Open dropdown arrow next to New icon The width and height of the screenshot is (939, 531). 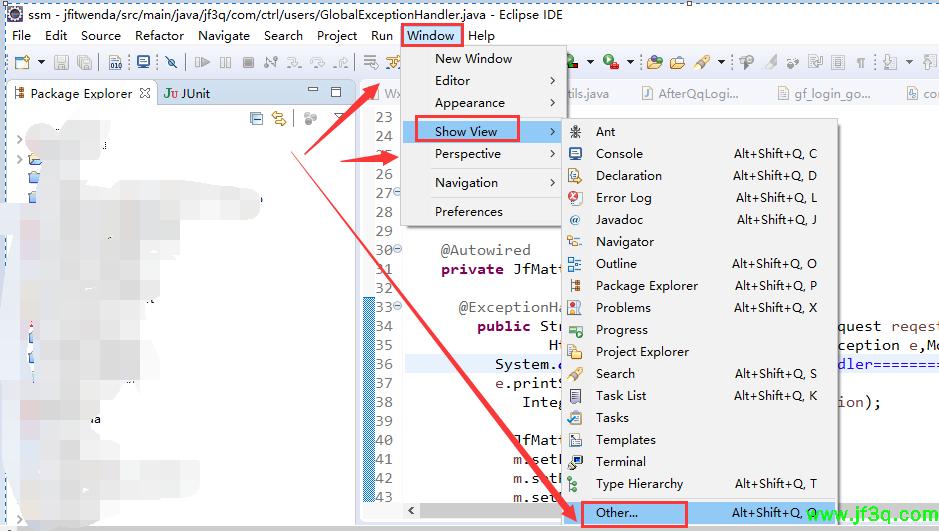pos(41,62)
